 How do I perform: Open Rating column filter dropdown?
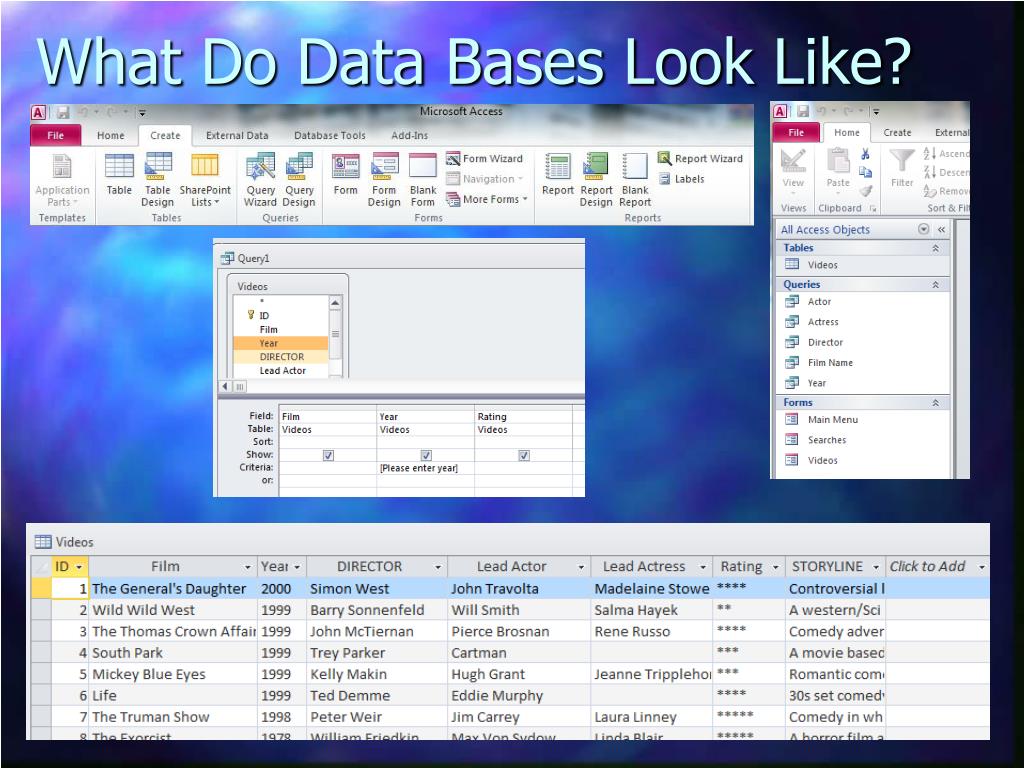pos(776,567)
